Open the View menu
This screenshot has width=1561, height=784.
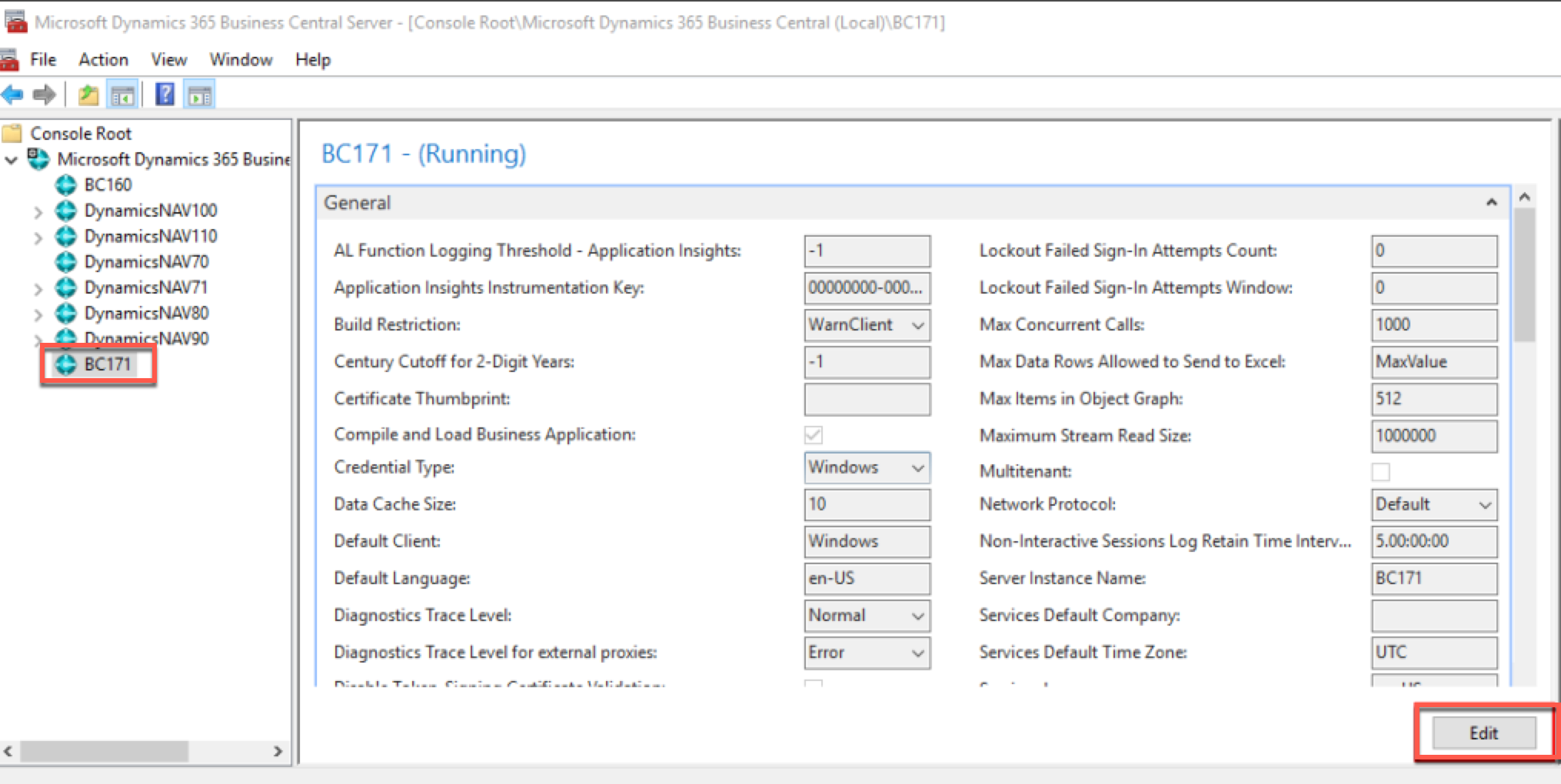point(168,60)
